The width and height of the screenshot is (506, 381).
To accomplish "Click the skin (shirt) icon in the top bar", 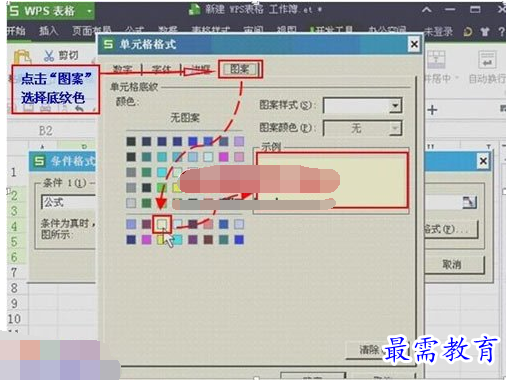I will [x=485, y=32].
